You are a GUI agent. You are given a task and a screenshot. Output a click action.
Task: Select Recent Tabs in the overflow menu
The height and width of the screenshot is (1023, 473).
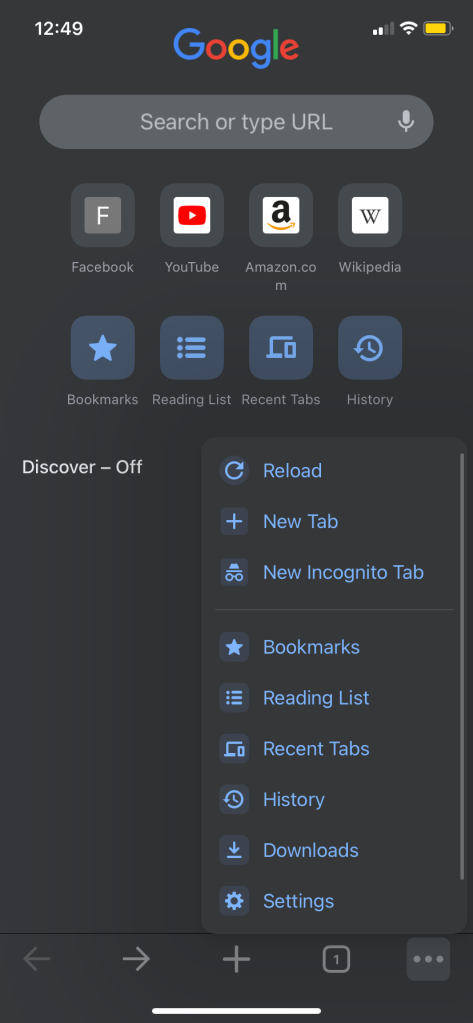tap(333, 748)
